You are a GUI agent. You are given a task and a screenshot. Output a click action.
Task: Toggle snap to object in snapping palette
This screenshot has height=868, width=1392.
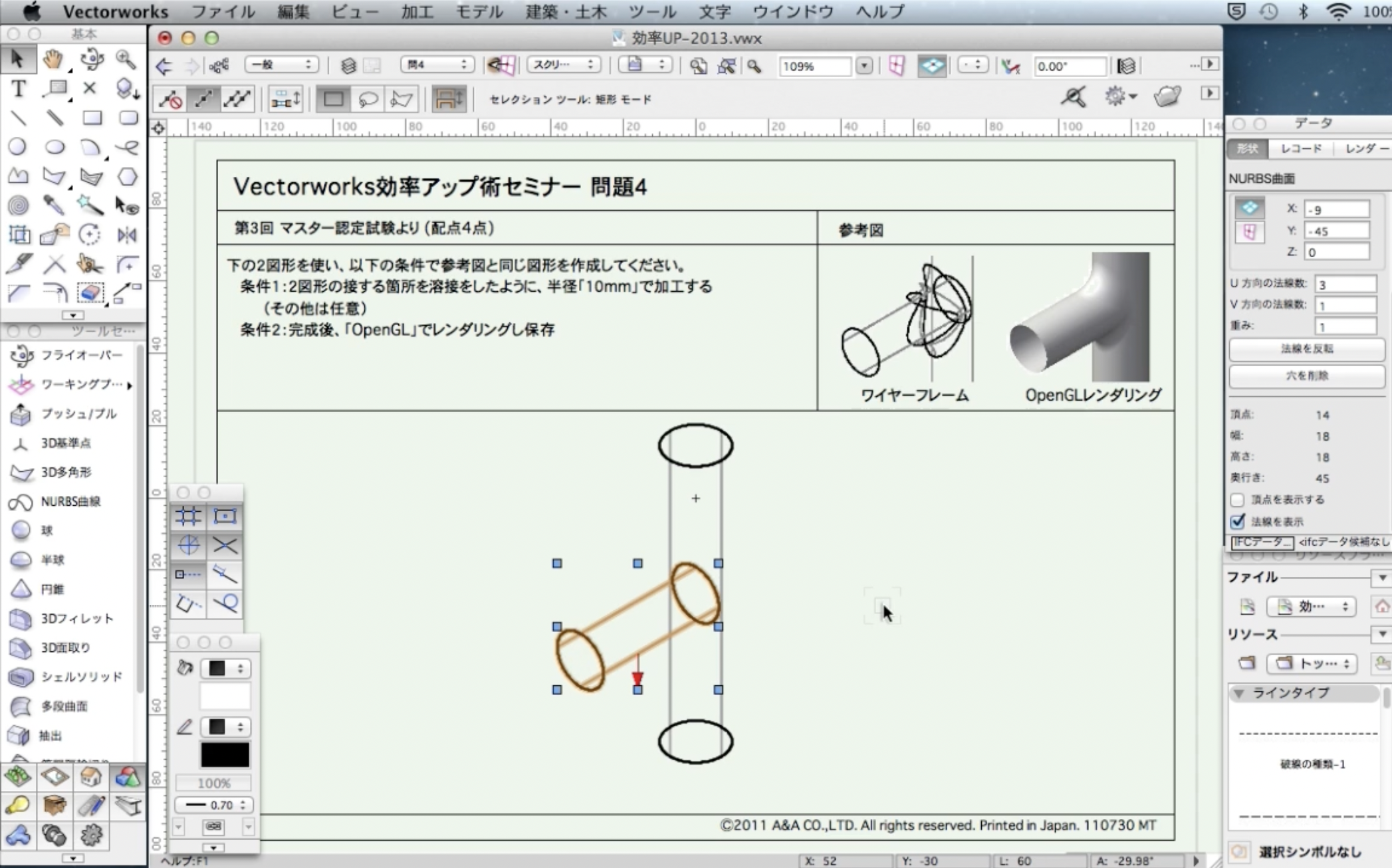[225, 516]
